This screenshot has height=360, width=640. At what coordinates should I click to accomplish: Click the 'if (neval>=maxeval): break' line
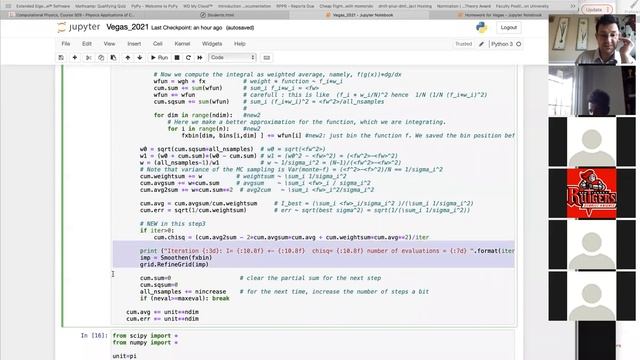(184, 298)
